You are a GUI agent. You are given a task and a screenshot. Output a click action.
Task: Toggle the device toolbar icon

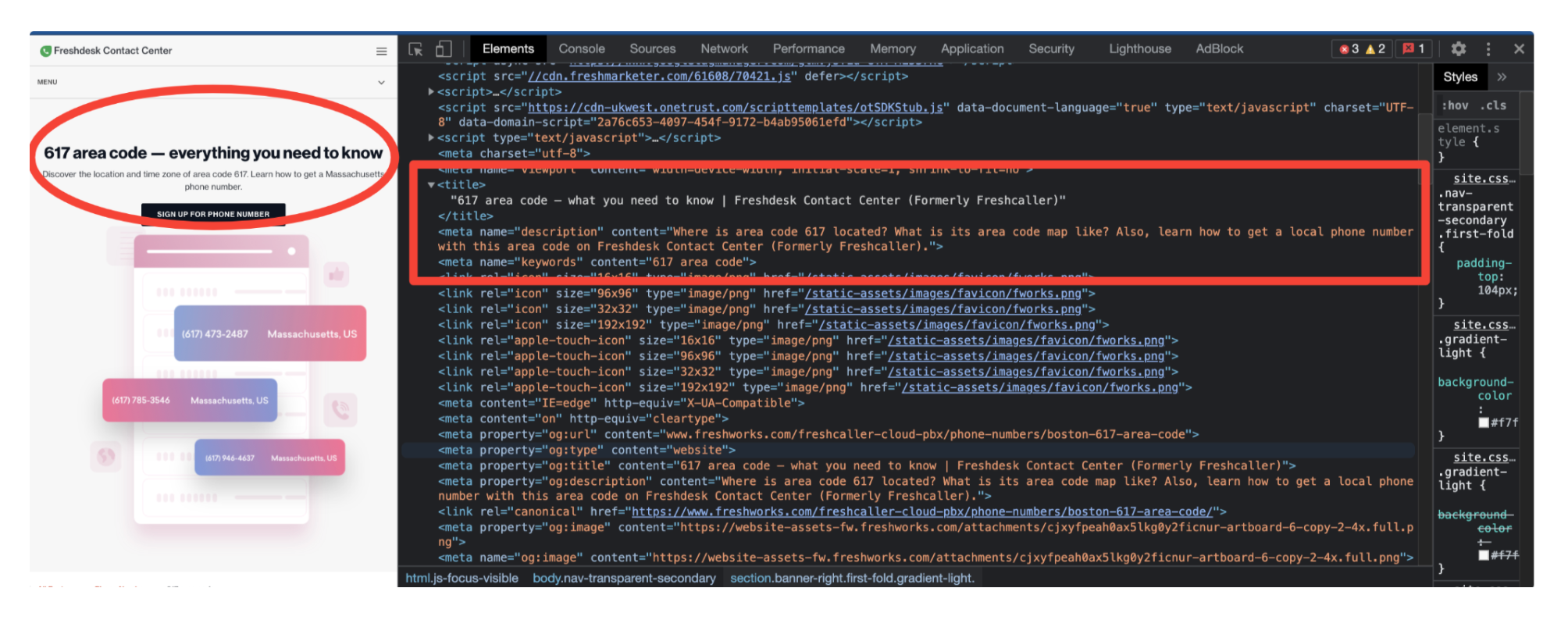click(444, 49)
